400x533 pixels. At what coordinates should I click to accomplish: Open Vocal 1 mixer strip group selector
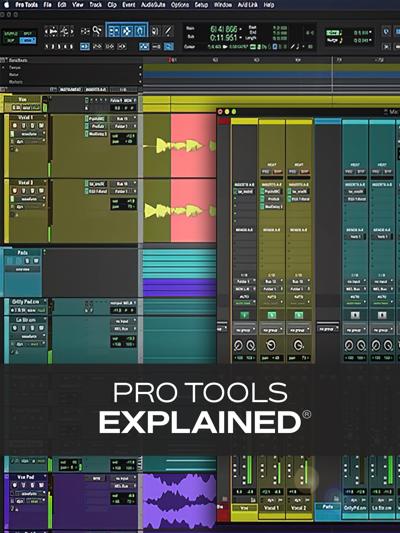point(272,330)
